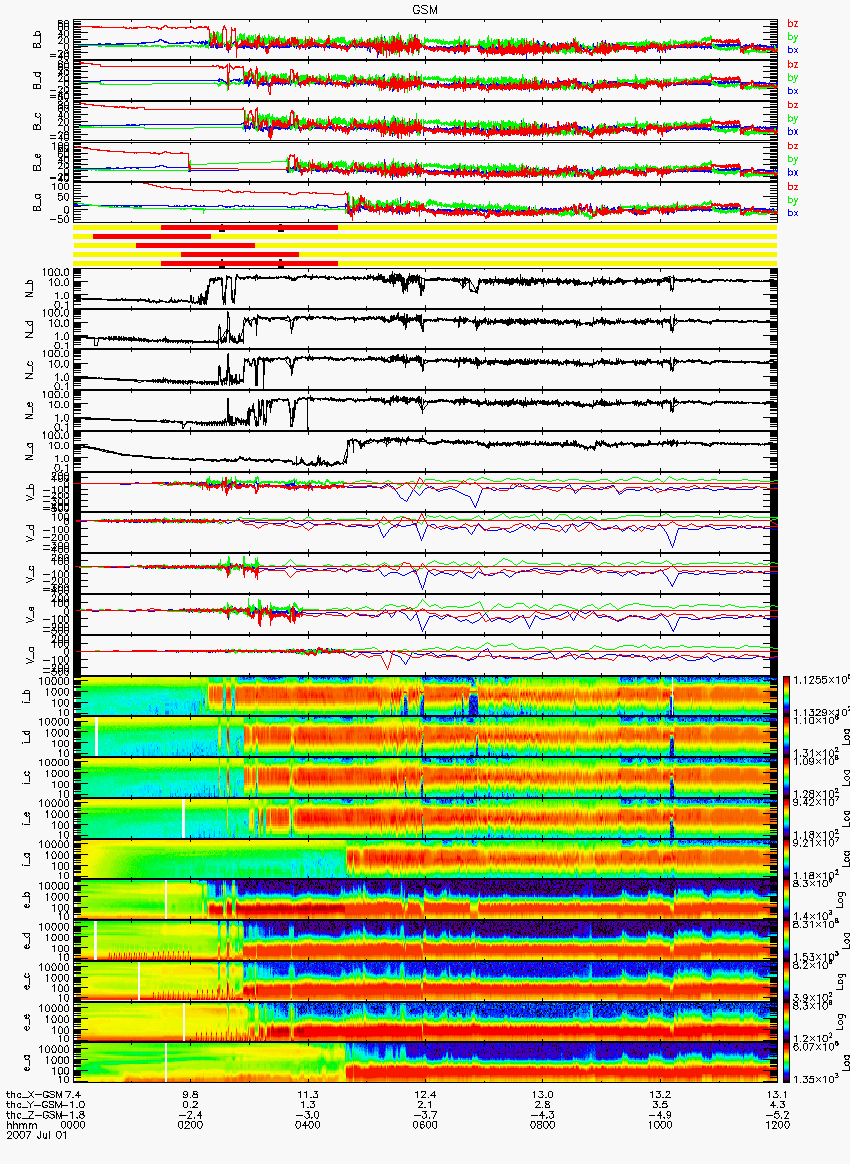Click the N_c density panel label
This screenshot has height=1164, width=850.
coord(30,370)
